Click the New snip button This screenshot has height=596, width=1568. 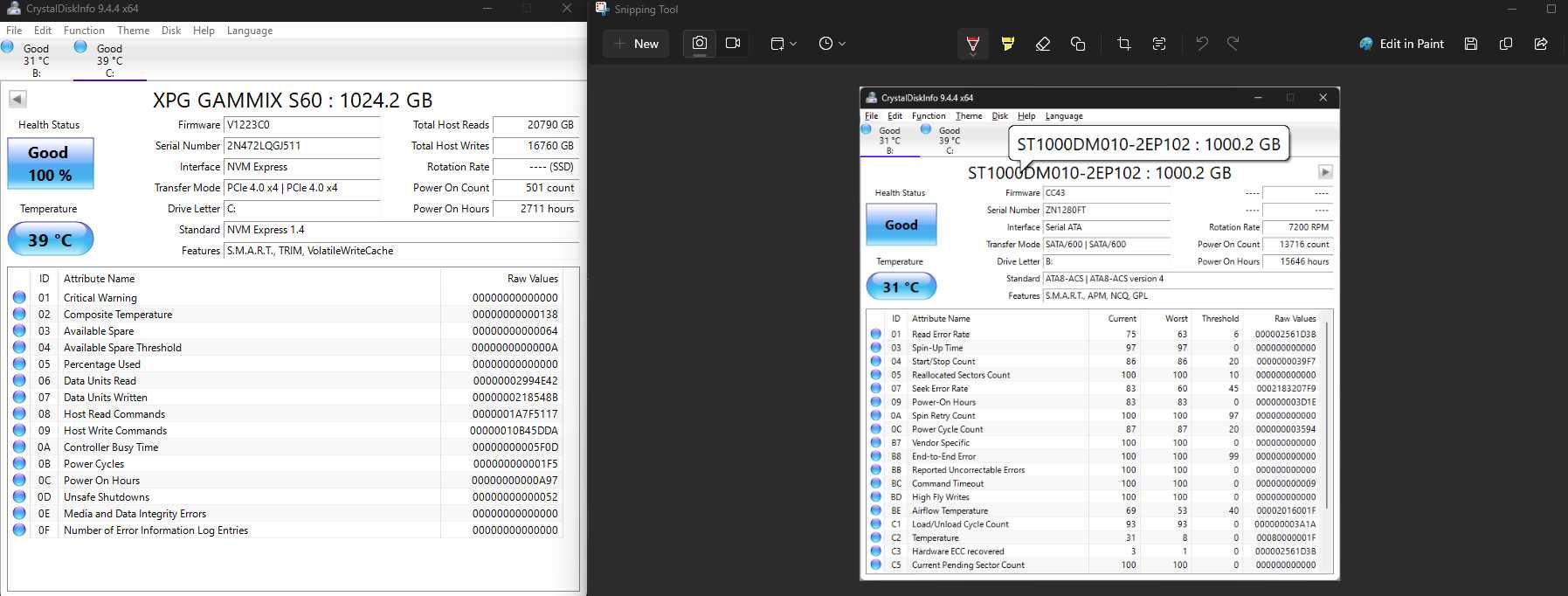coord(637,44)
